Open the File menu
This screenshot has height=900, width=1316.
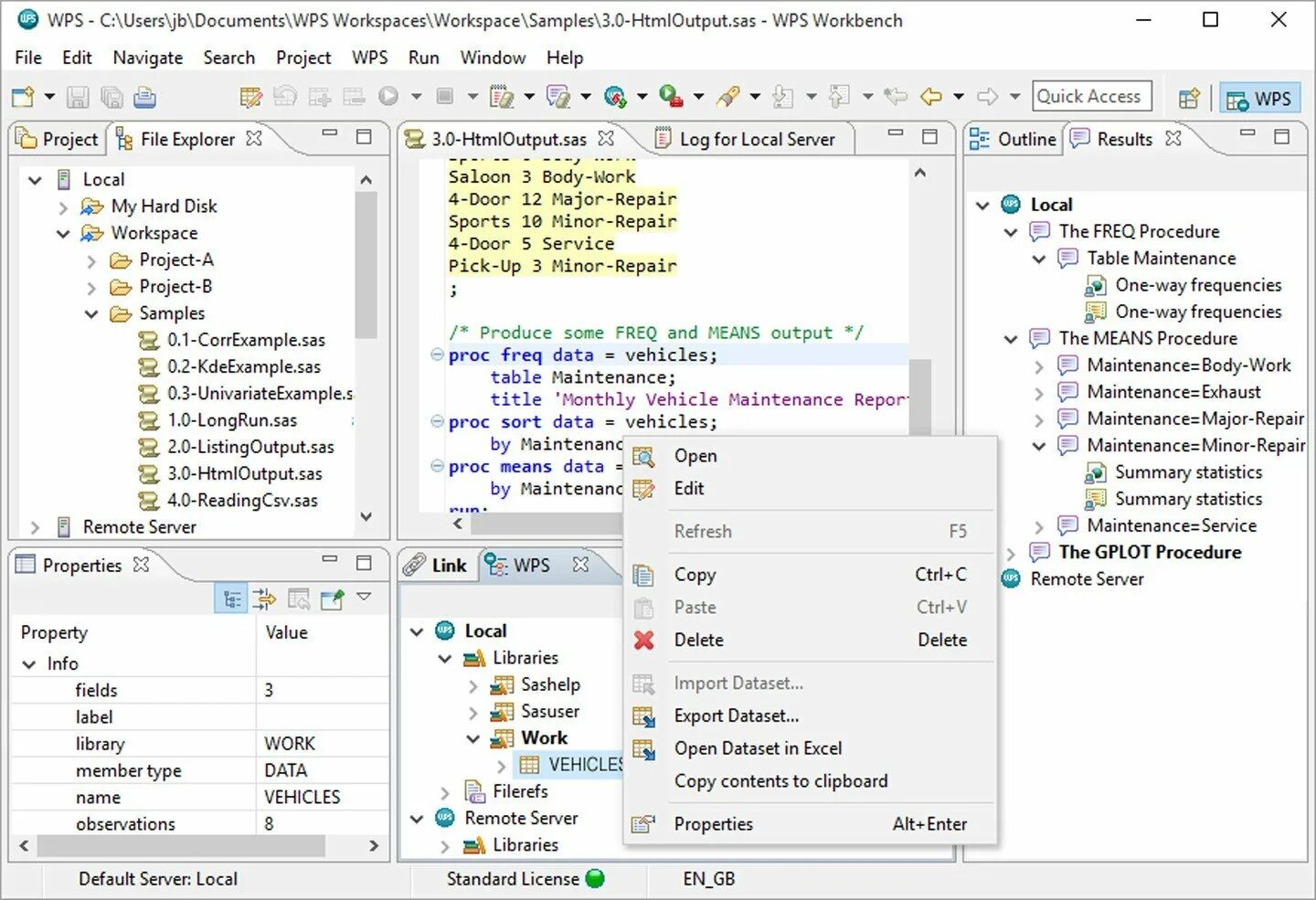[x=28, y=58]
